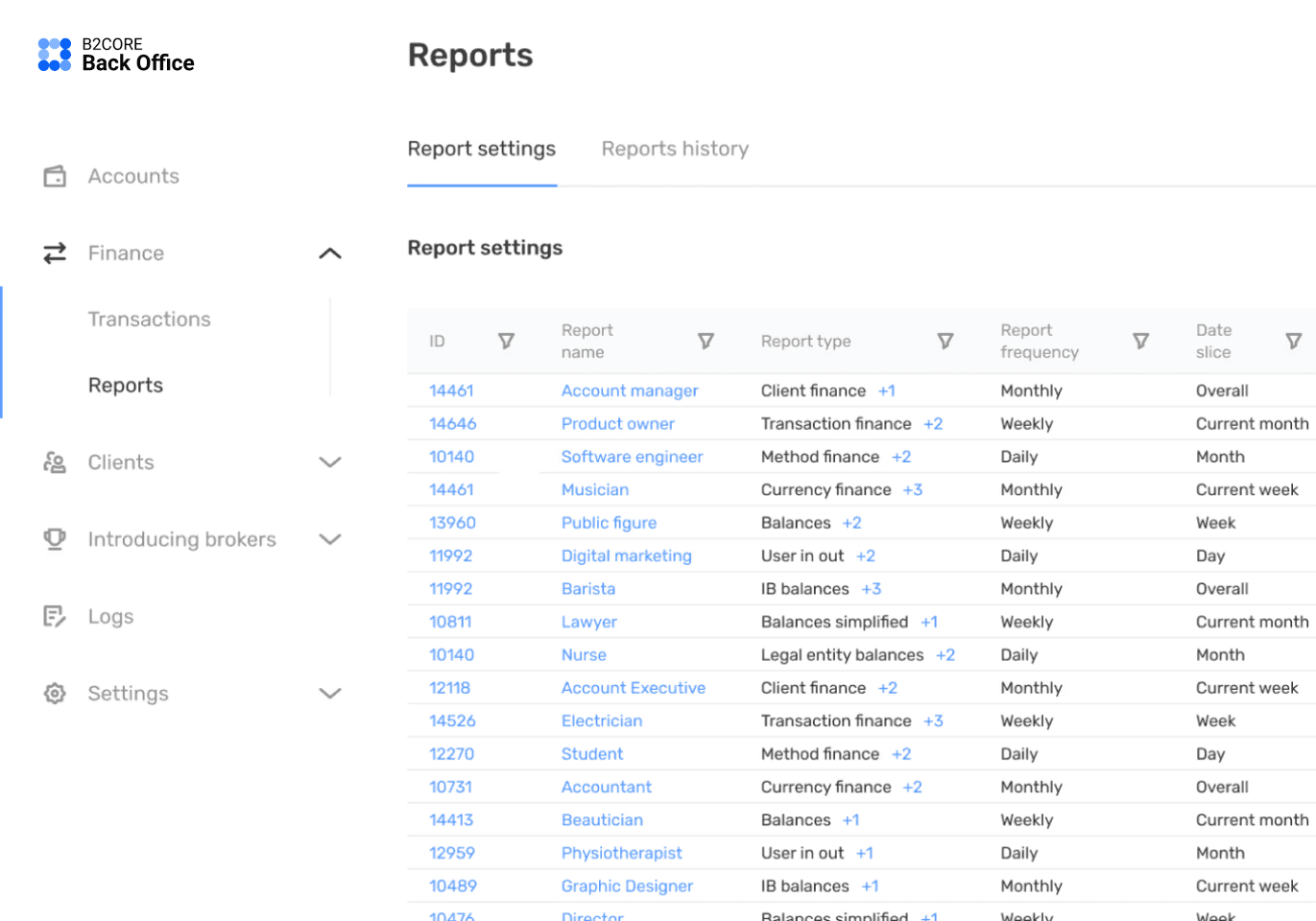Show the +1 extra types for Account manager

[x=887, y=390]
